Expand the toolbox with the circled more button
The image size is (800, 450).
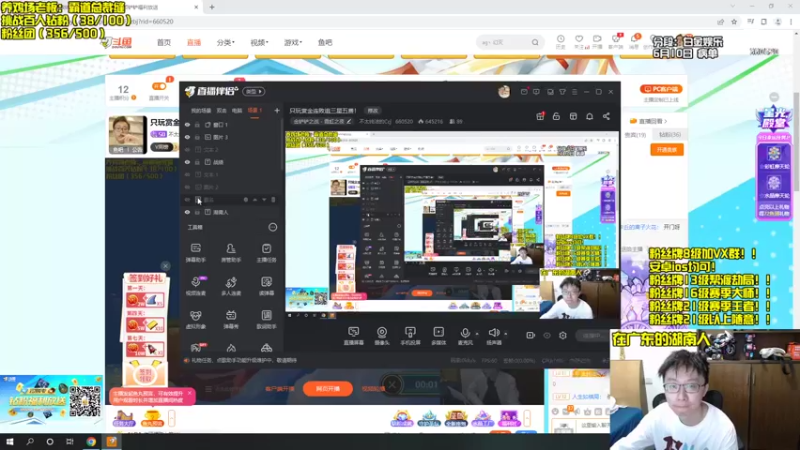pyautogui.click(x=273, y=227)
